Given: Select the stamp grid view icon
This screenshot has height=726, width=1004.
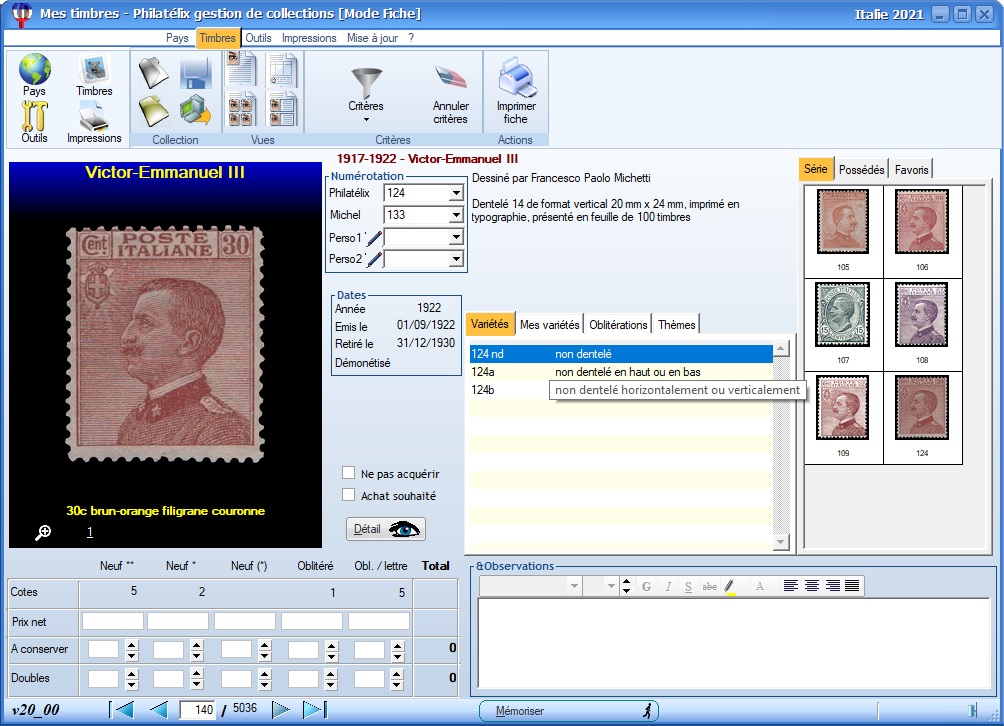Looking at the screenshot, I should [x=241, y=109].
